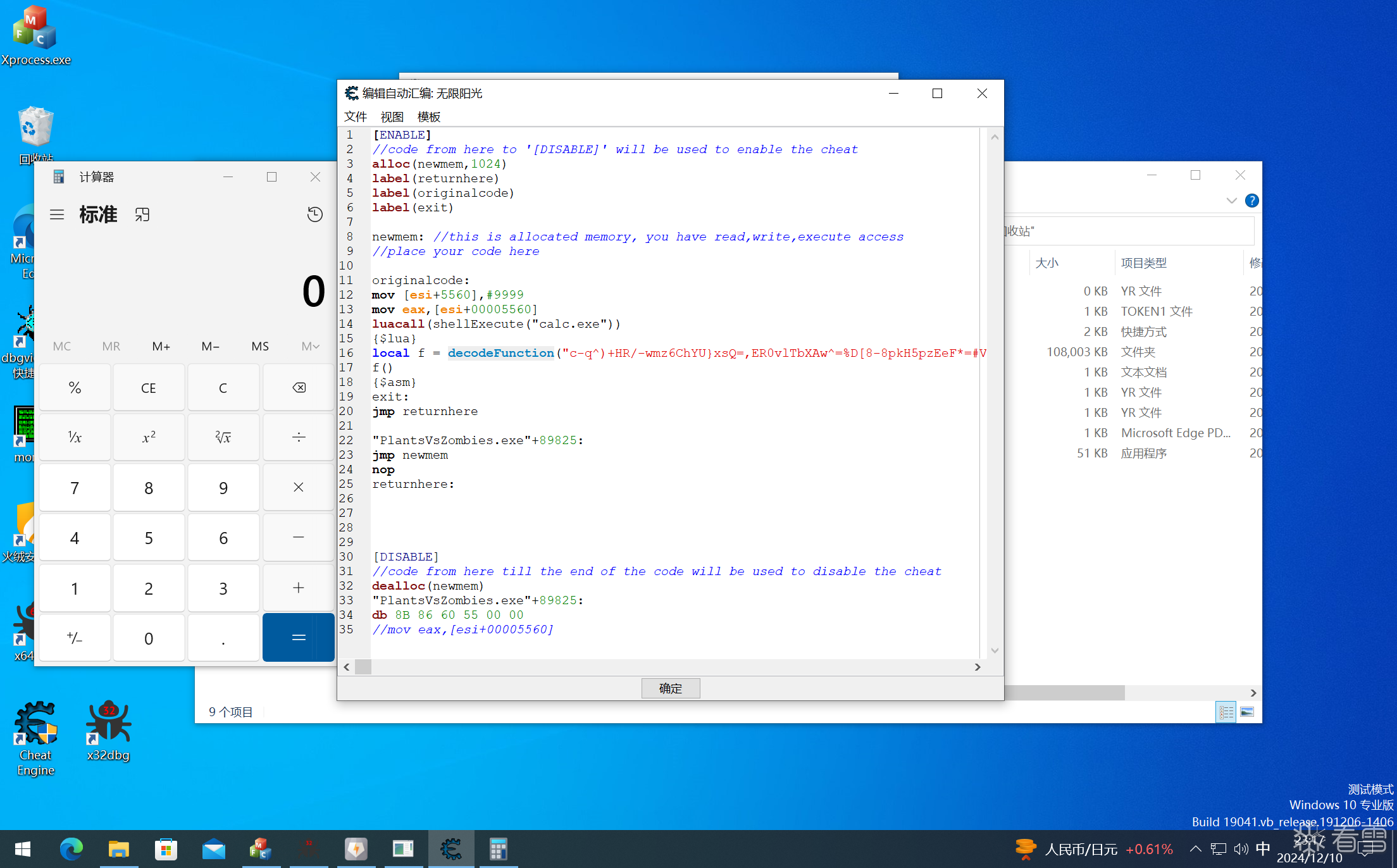Screen dimensions: 1397x868
Task: Open calculator hamburger navigation menu
Action: (57, 214)
